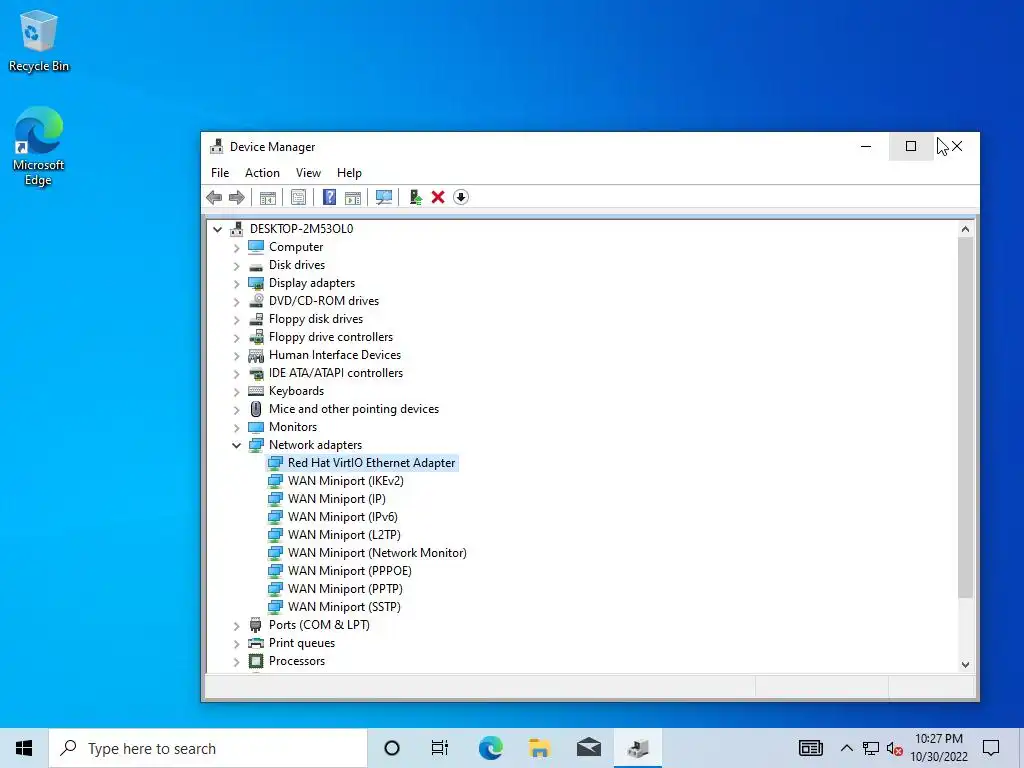Expand Display adapters category

(x=236, y=283)
